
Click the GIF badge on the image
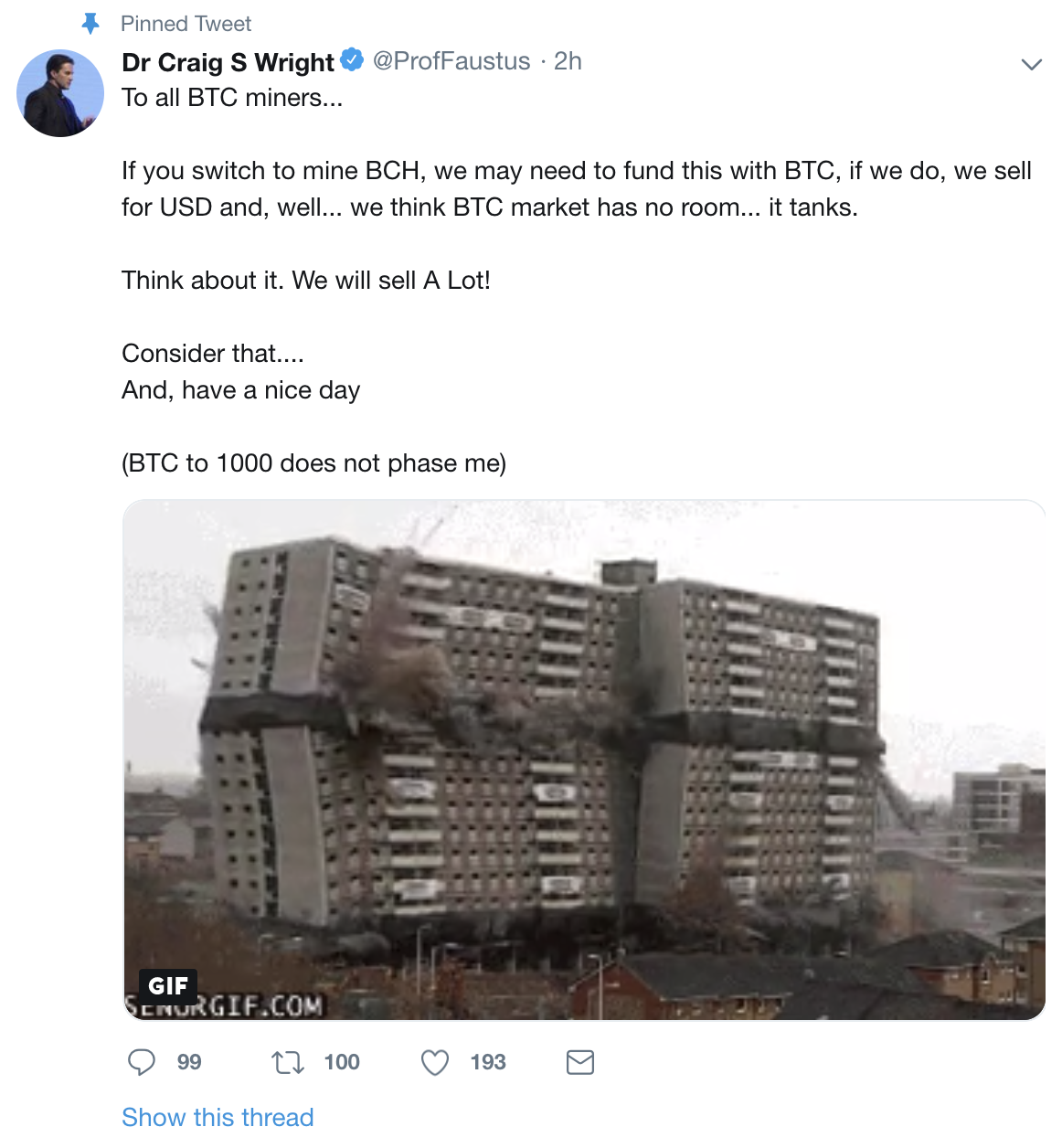point(168,986)
